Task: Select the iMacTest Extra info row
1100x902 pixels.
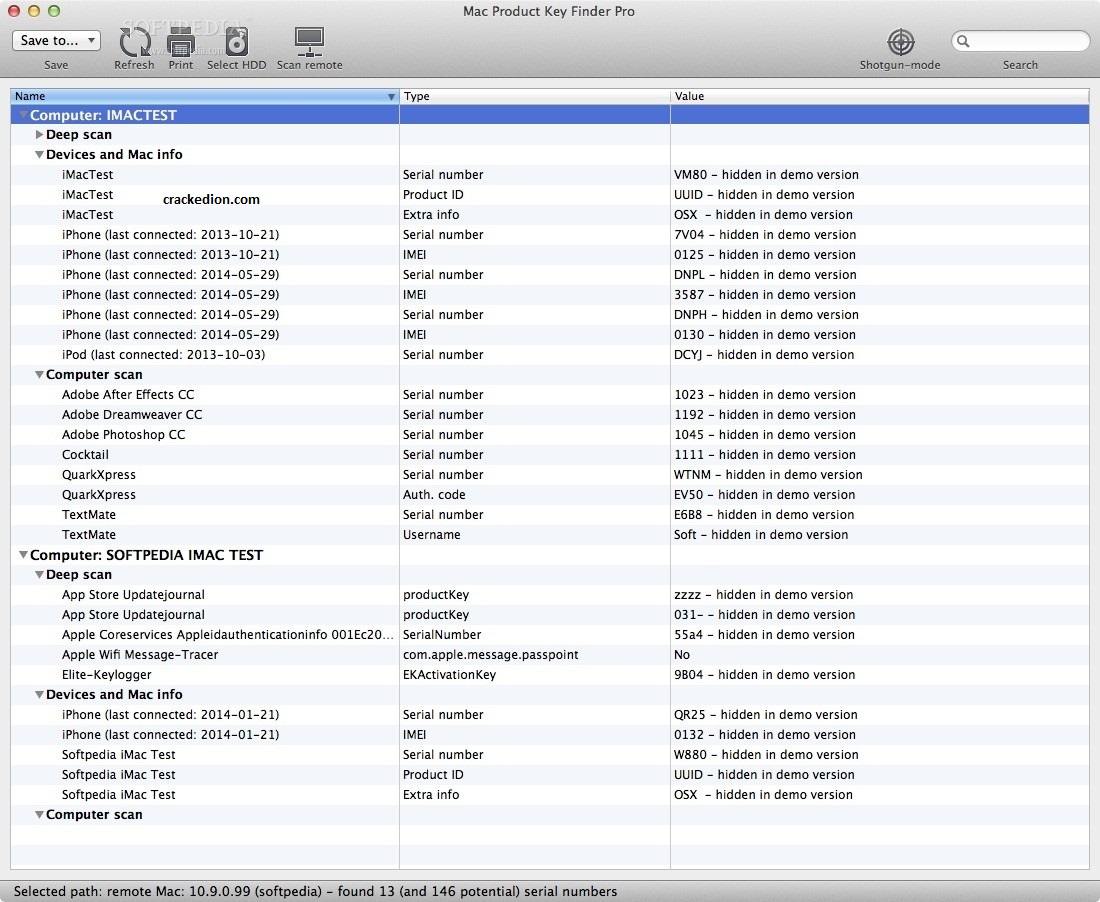Action: coord(550,215)
